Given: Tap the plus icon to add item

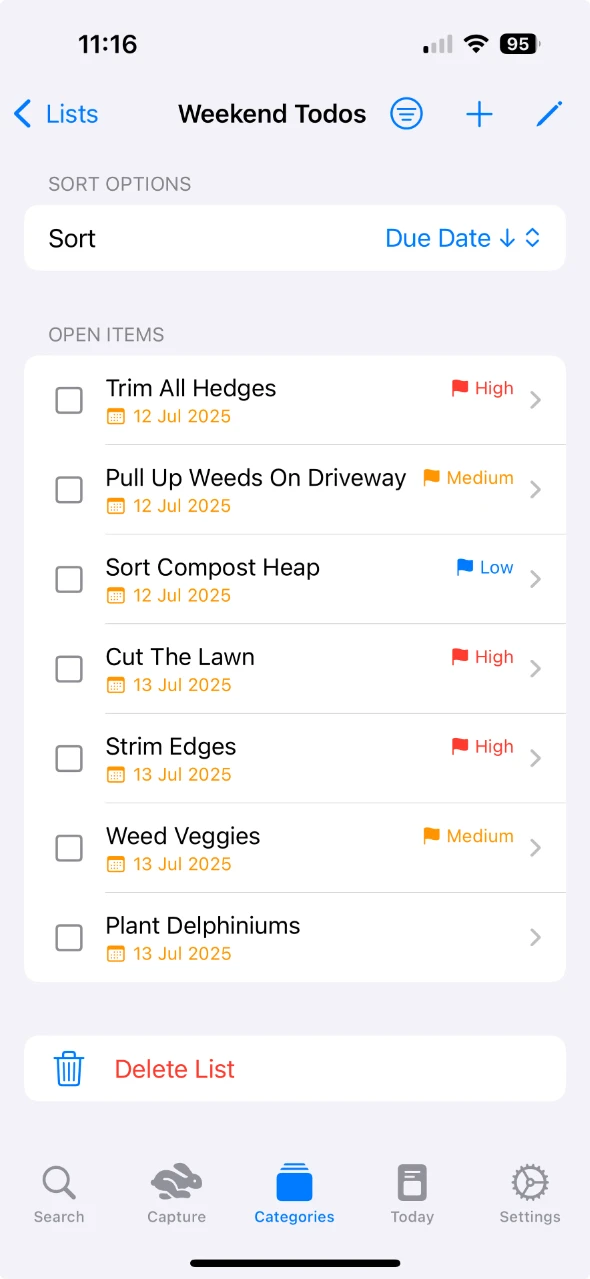Looking at the screenshot, I should (480, 114).
